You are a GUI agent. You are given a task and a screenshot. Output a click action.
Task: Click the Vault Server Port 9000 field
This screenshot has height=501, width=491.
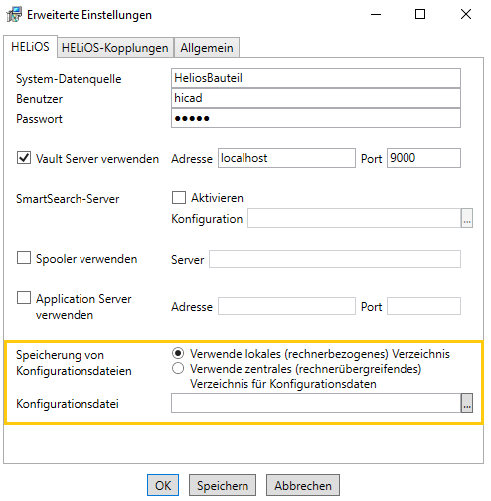[424, 158]
